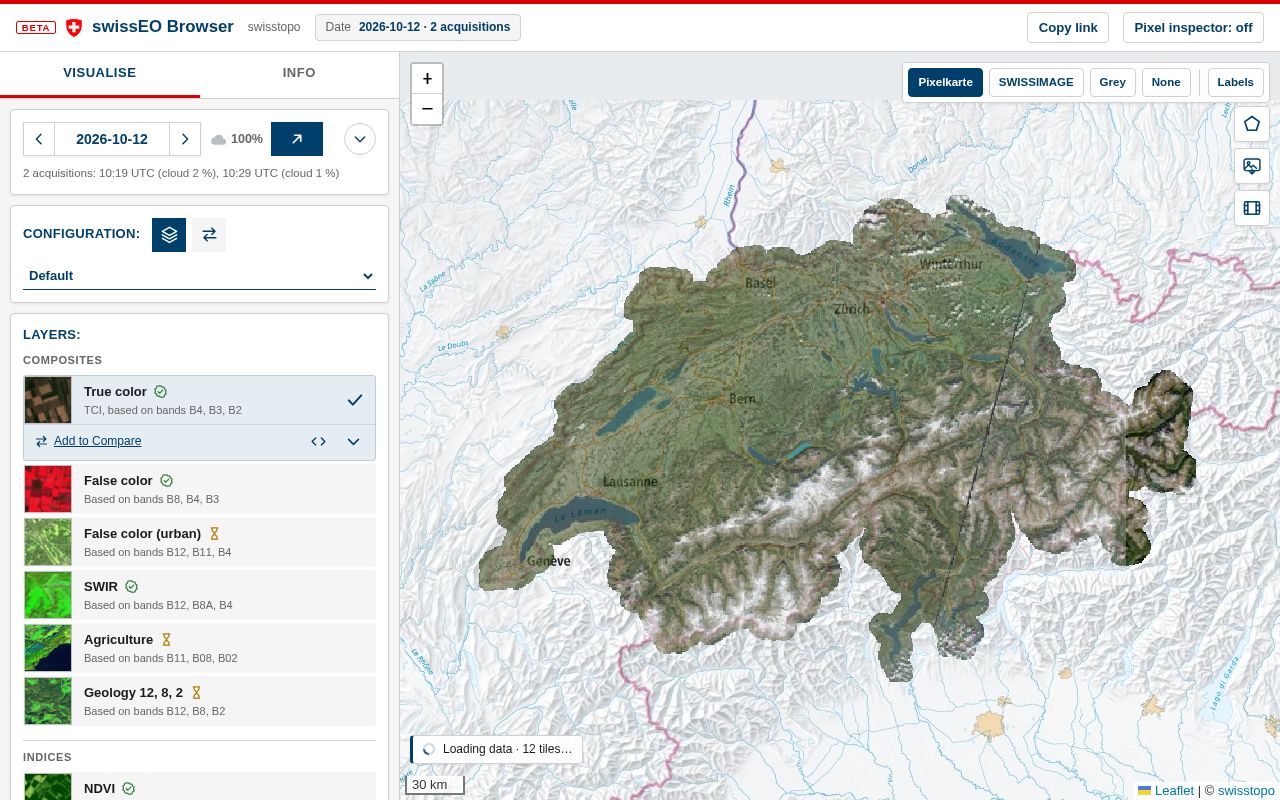
Task: Click True color availability check icon
Action: pyautogui.click(x=160, y=392)
